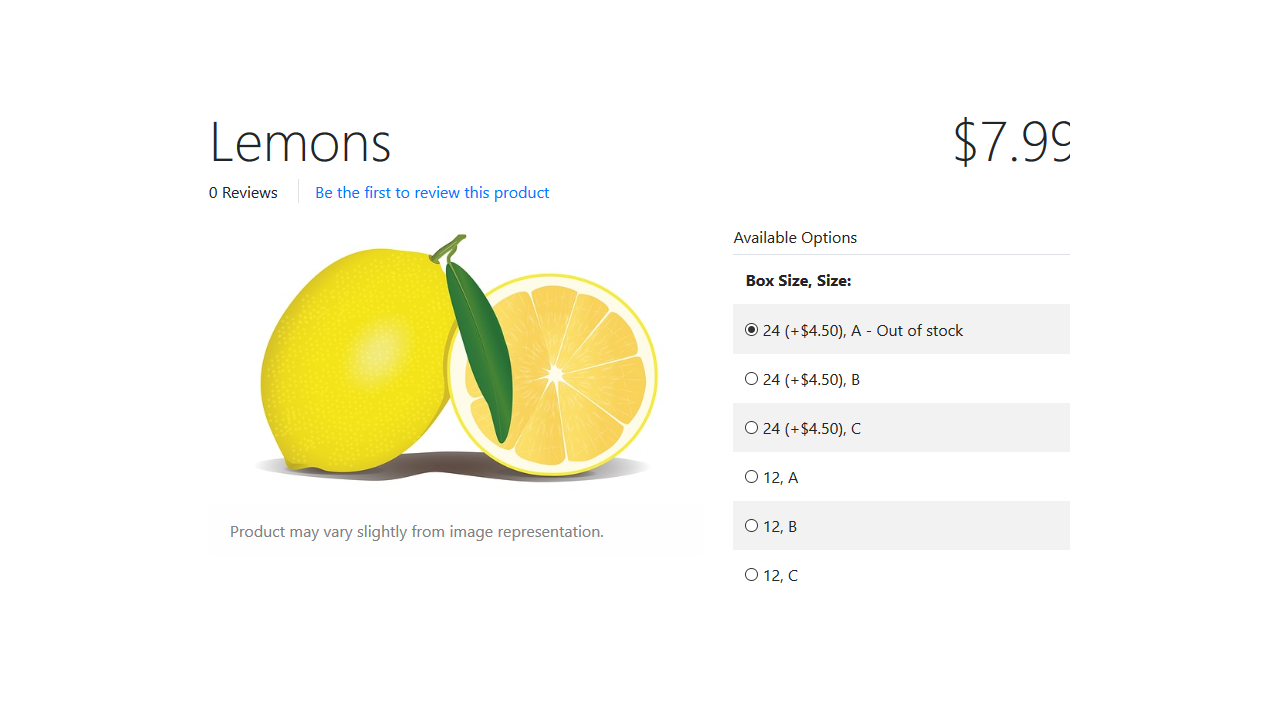Click the Available Options heading

[795, 238]
